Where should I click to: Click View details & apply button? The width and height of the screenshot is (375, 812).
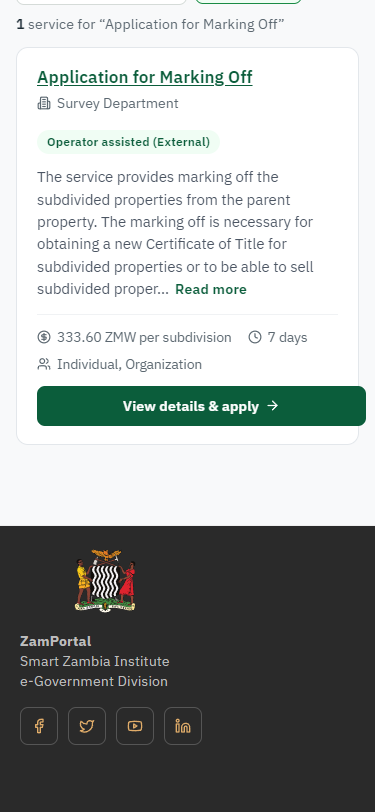201,406
